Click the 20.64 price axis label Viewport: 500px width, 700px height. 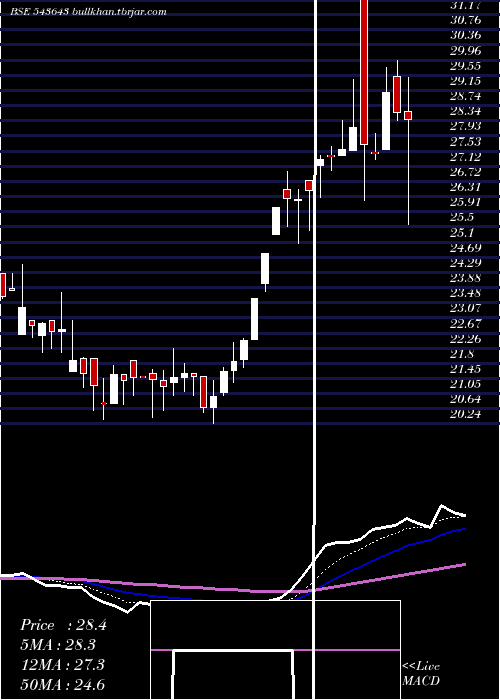[466, 399]
